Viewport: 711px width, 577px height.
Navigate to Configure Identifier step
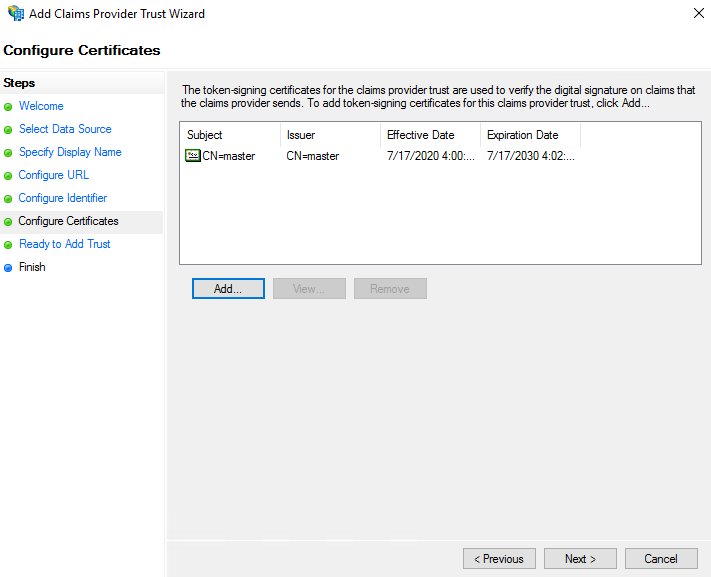63,198
